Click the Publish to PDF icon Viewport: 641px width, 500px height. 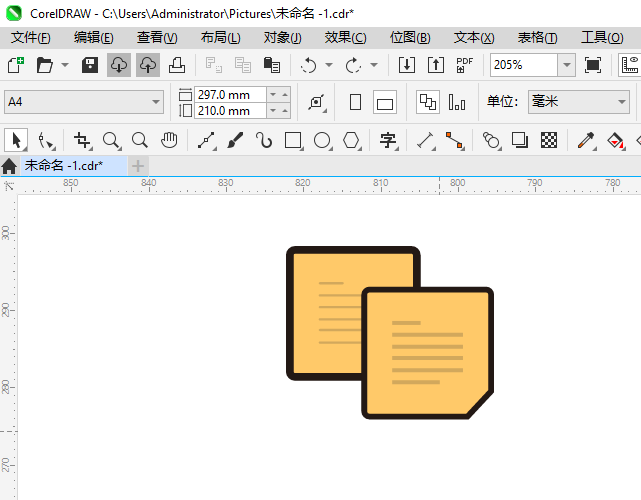464,65
